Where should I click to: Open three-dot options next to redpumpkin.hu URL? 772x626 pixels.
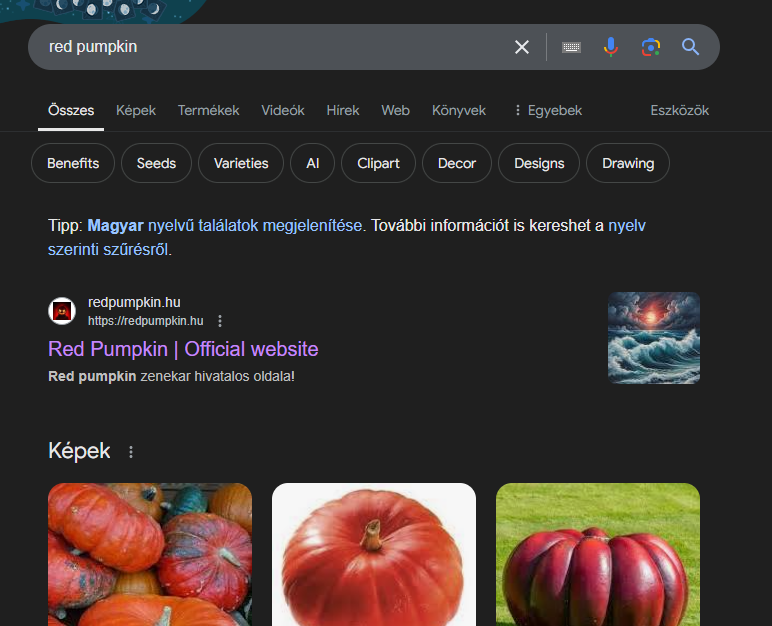(220, 321)
